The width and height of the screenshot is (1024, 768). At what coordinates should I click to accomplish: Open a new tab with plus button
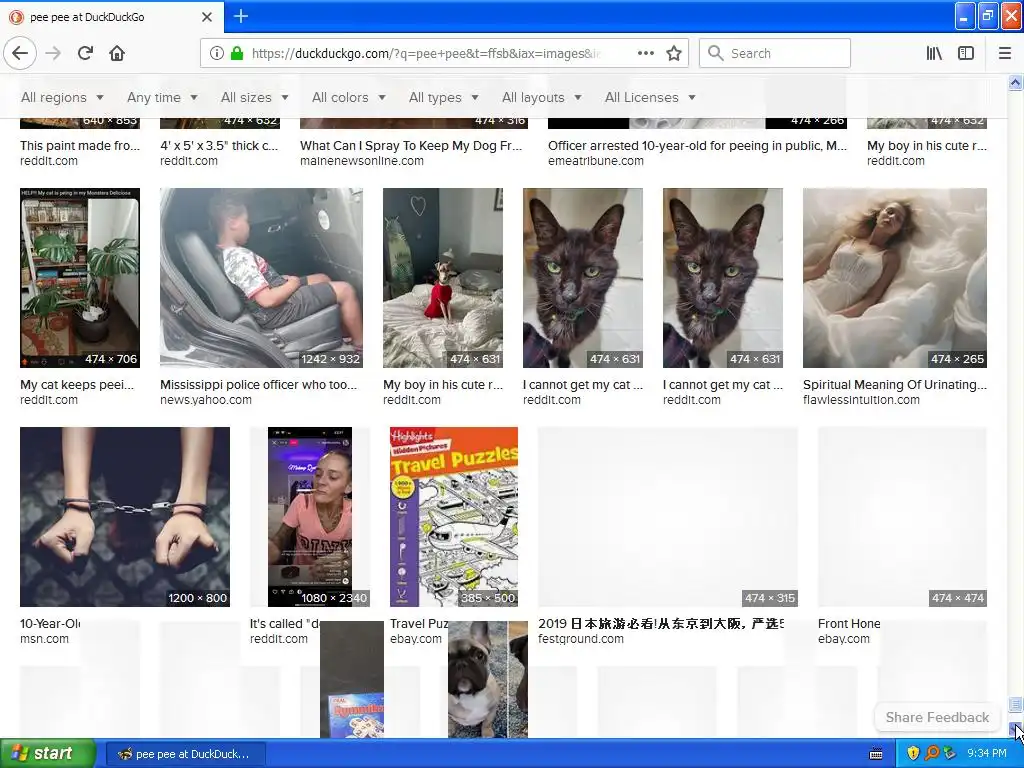tap(240, 16)
